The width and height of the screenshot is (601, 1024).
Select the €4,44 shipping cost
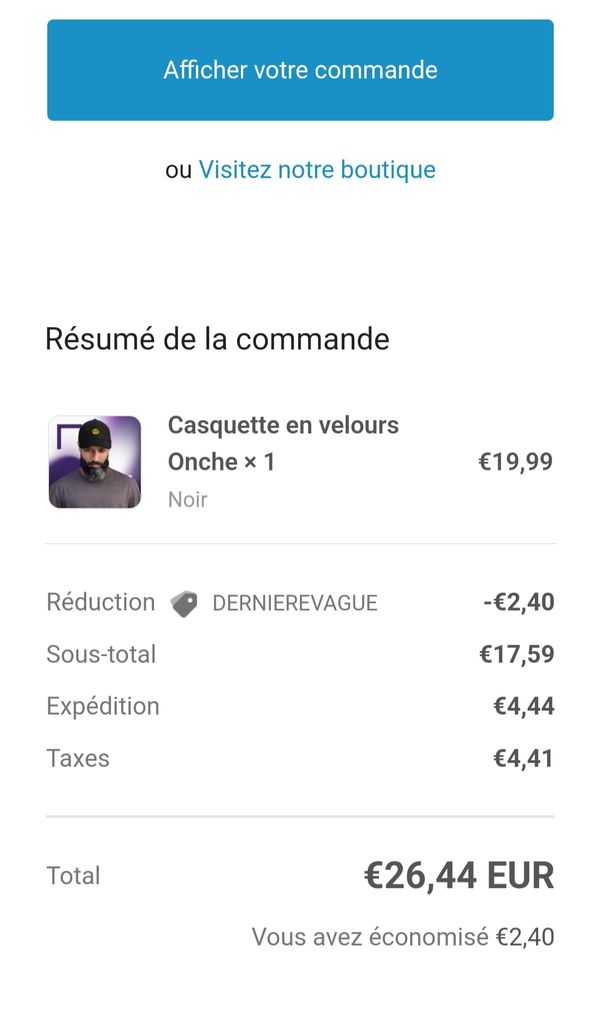coord(523,706)
